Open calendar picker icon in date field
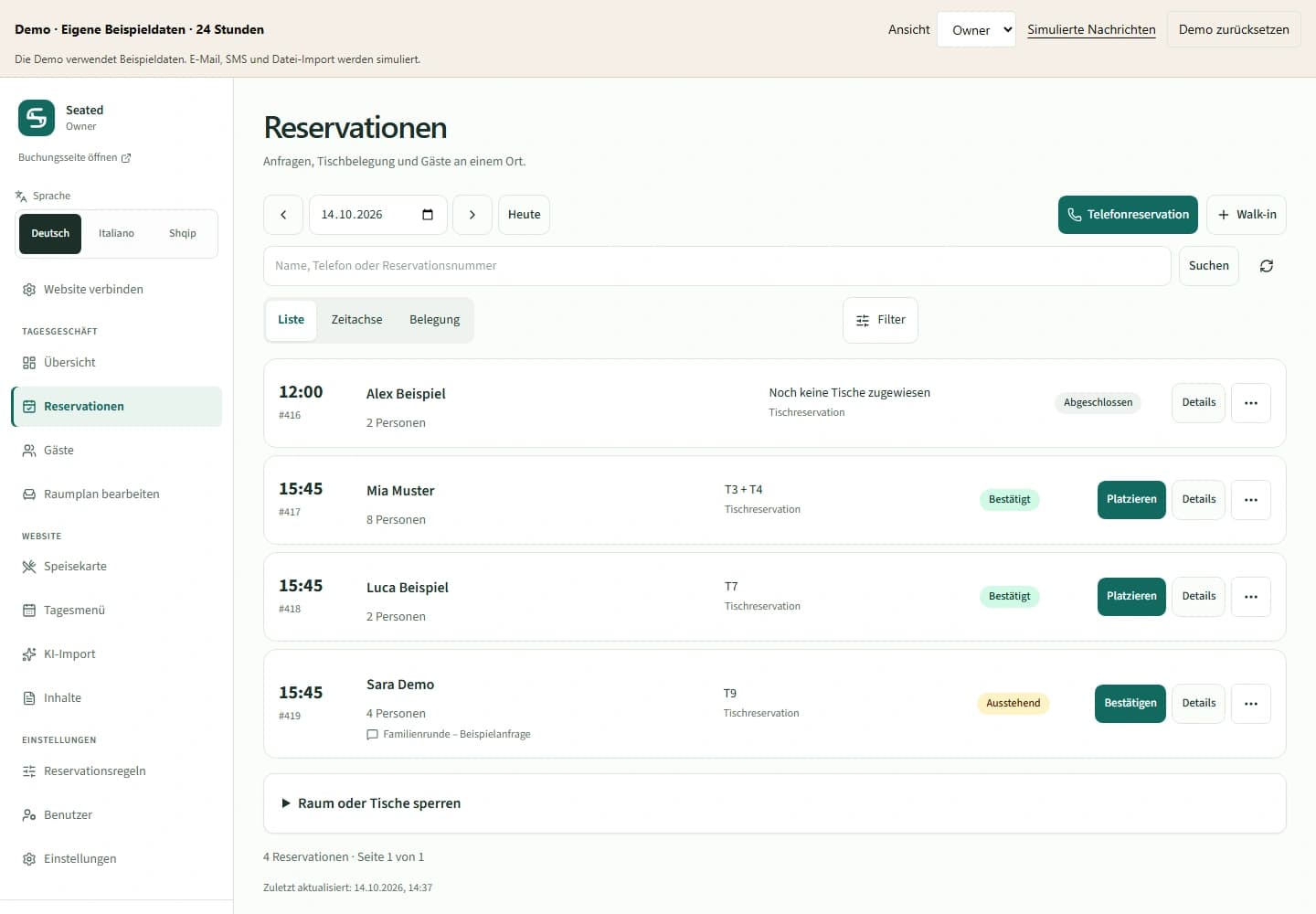The height and width of the screenshot is (914, 1316). click(428, 215)
